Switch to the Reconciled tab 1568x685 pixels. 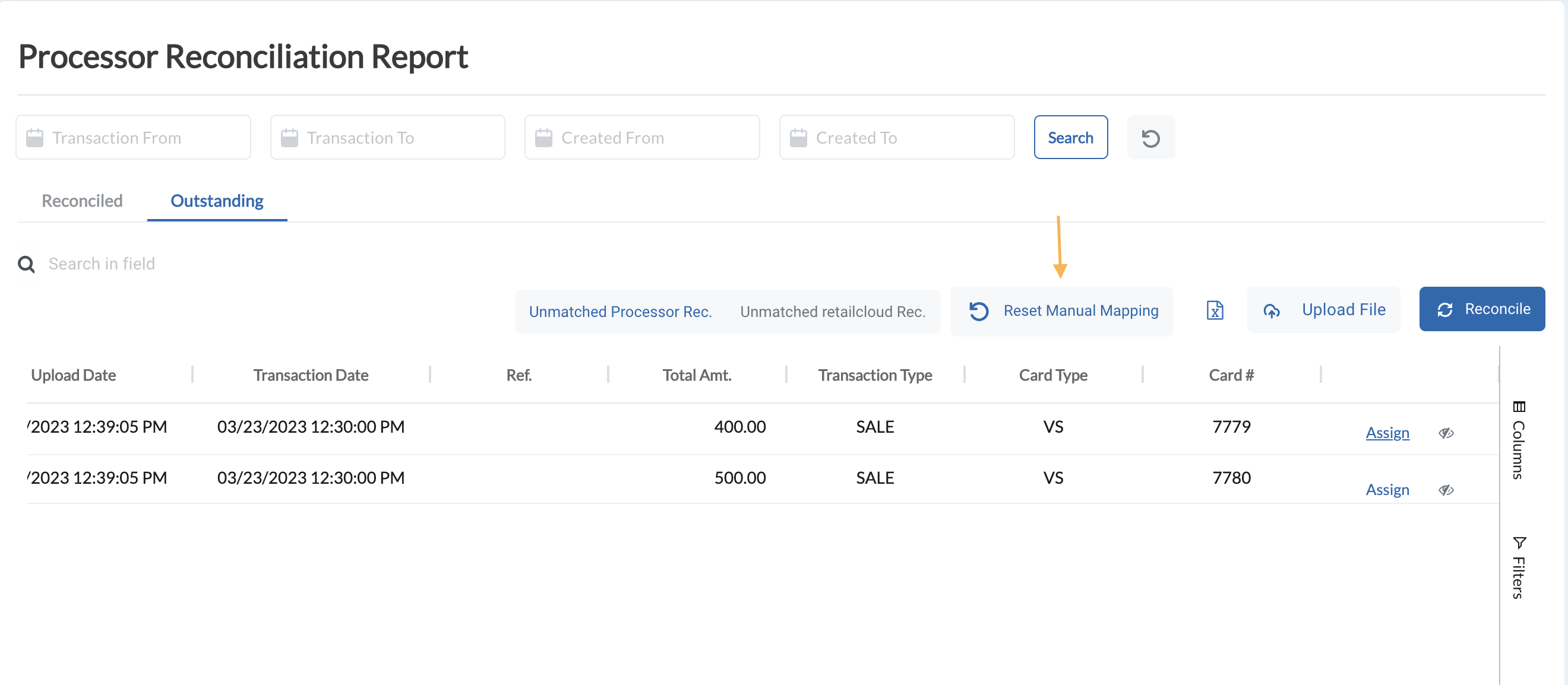82,201
